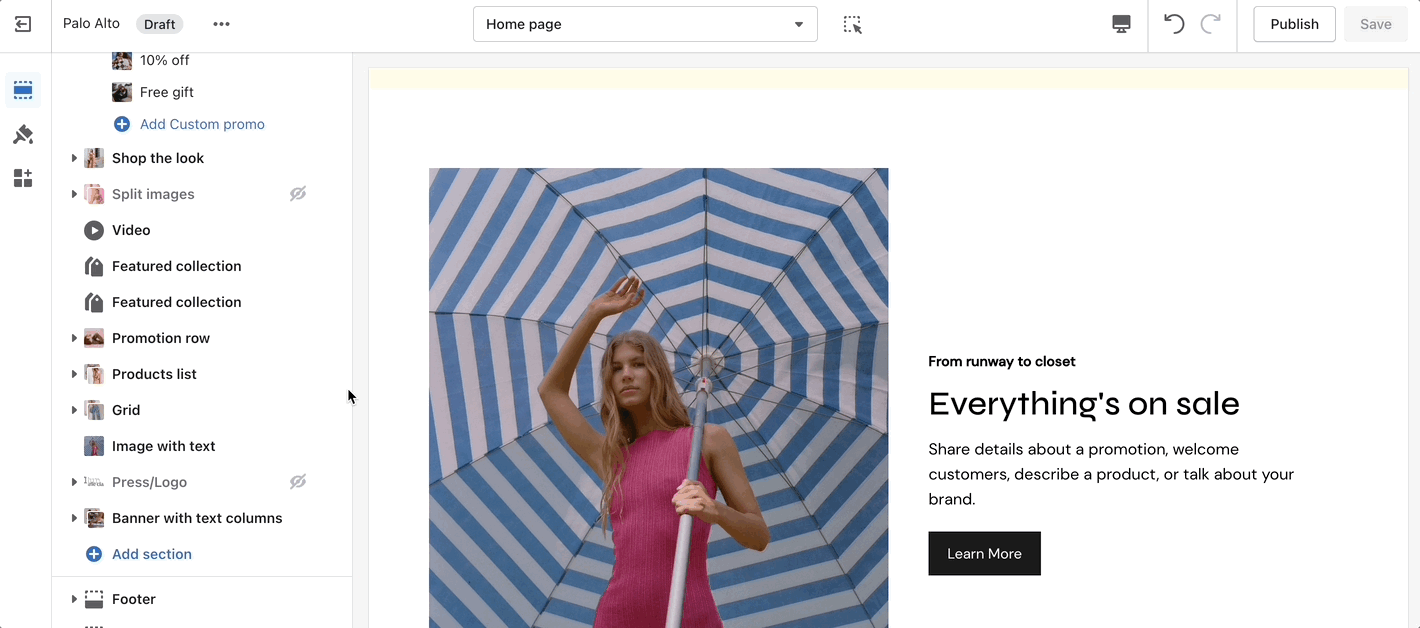The width and height of the screenshot is (1420, 628).
Task: Expand the Footer section
Action: 74,599
